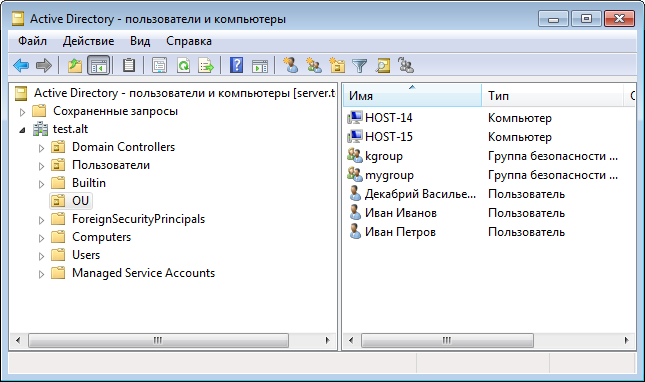Sort by the Имя column header
The width and height of the screenshot is (645, 382).
[x=412, y=96]
